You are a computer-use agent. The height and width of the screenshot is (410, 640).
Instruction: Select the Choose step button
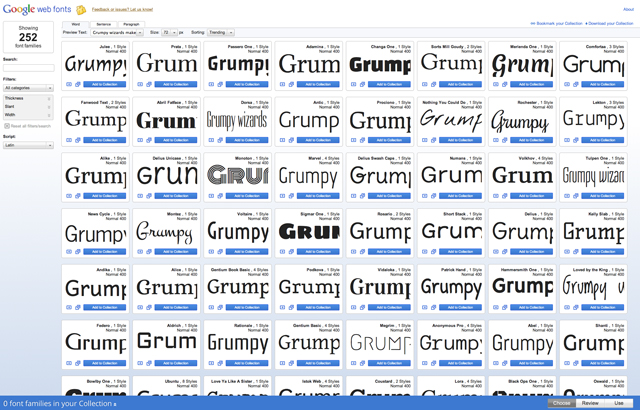pyautogui.click(x=562, y=403)
